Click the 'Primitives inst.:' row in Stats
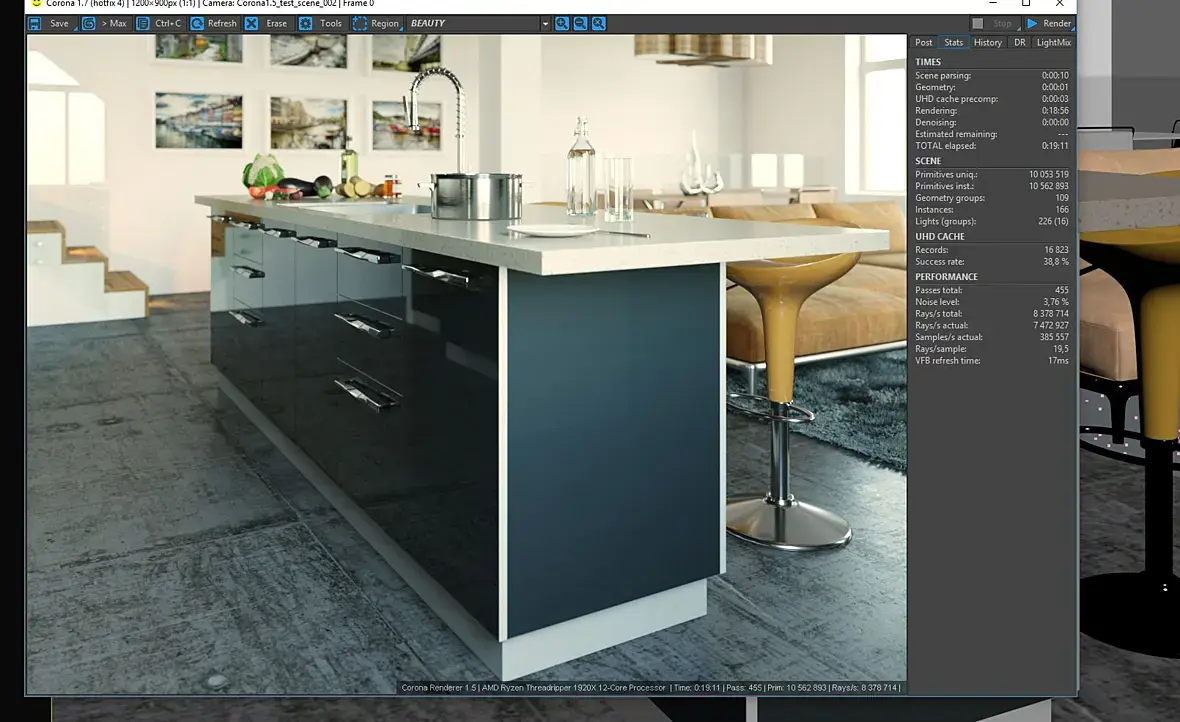The image size is (1180, 722). tap(992, 186)
